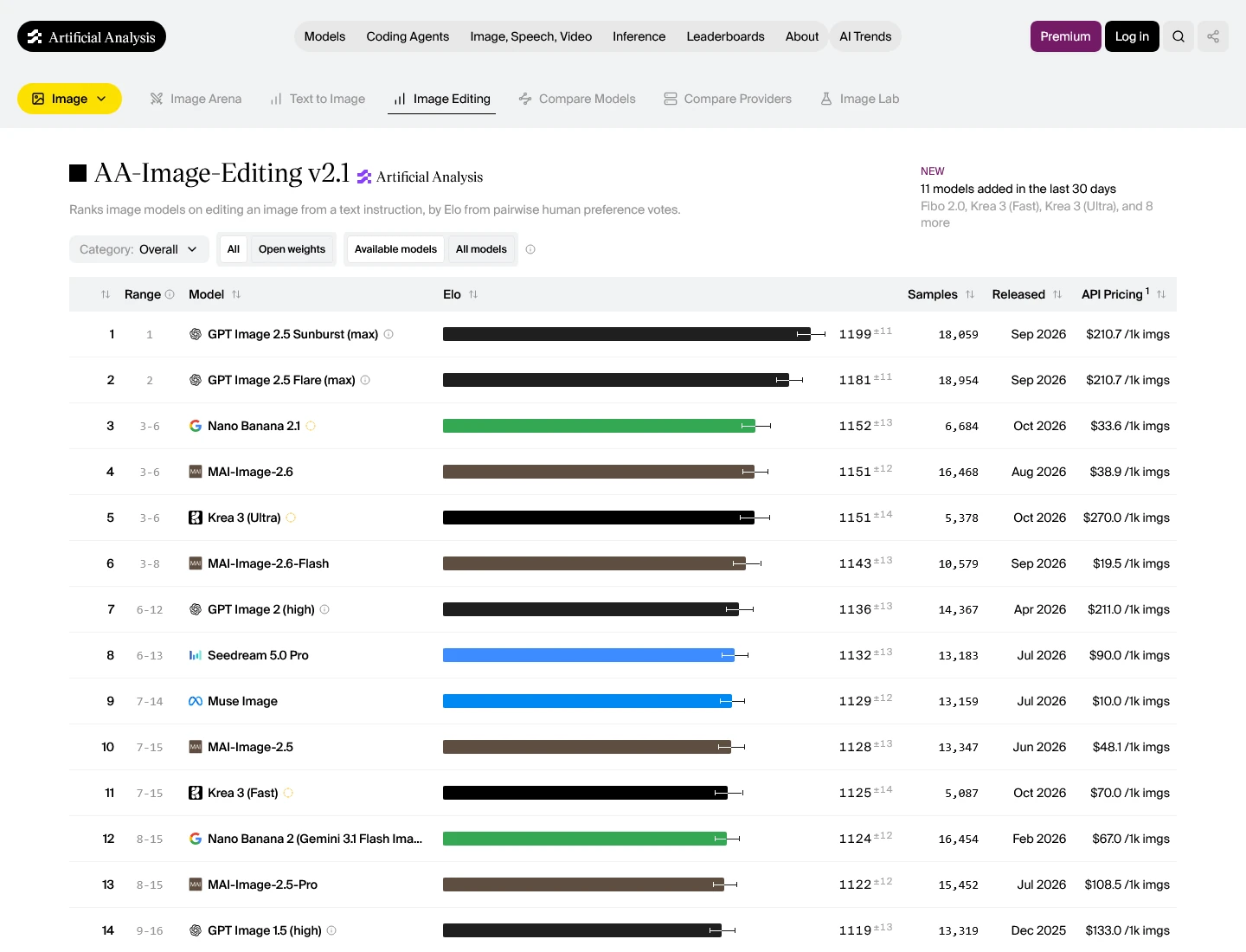Open the AI Trends menu item

(865, 36)
